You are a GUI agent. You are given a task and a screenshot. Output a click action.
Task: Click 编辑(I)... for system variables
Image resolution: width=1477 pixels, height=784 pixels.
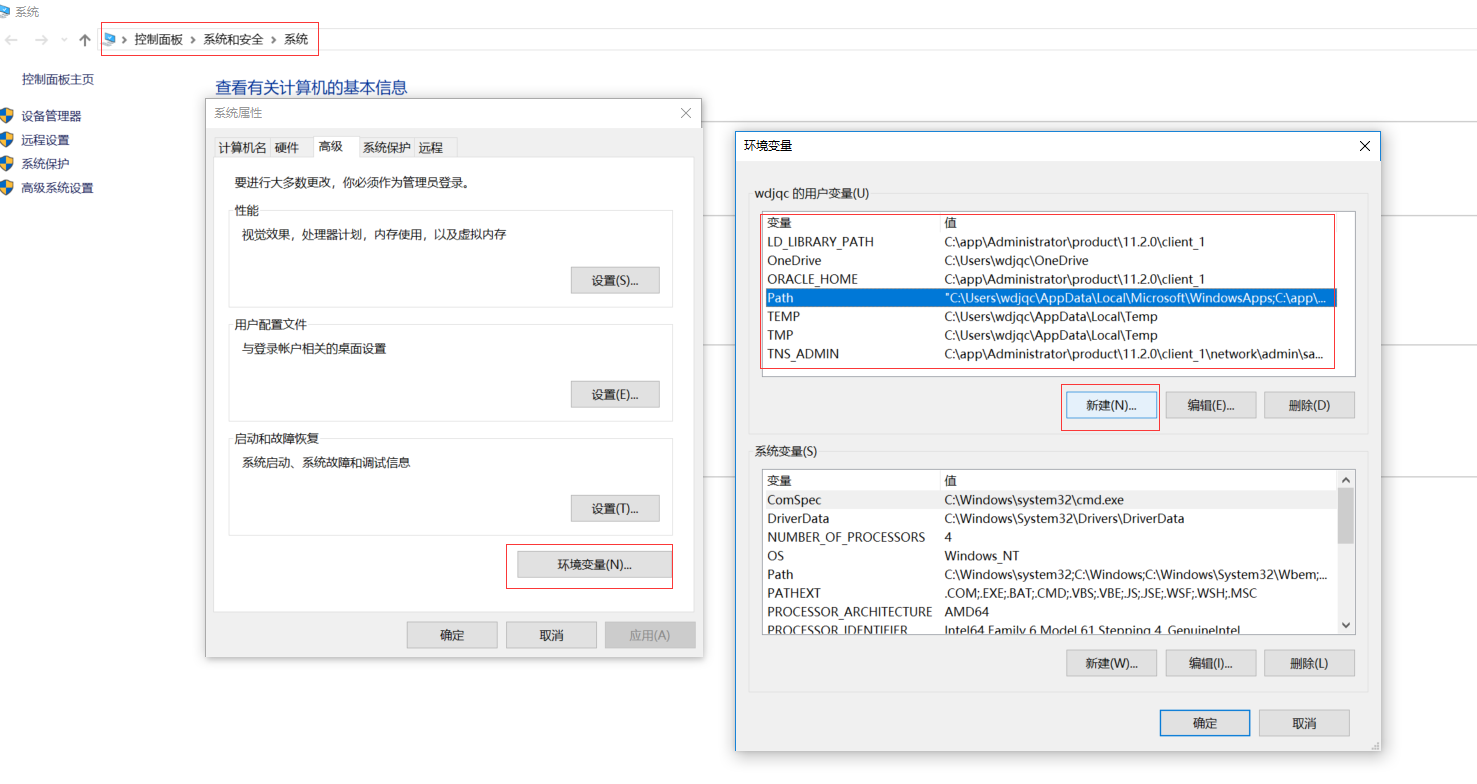1210,663
